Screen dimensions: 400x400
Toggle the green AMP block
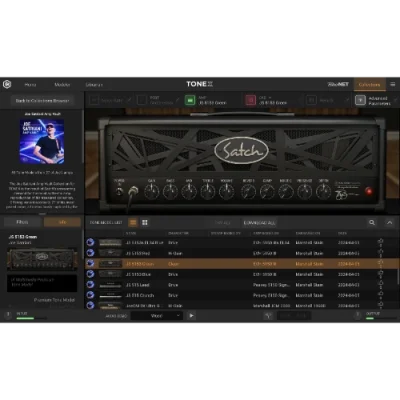[190, 100]
